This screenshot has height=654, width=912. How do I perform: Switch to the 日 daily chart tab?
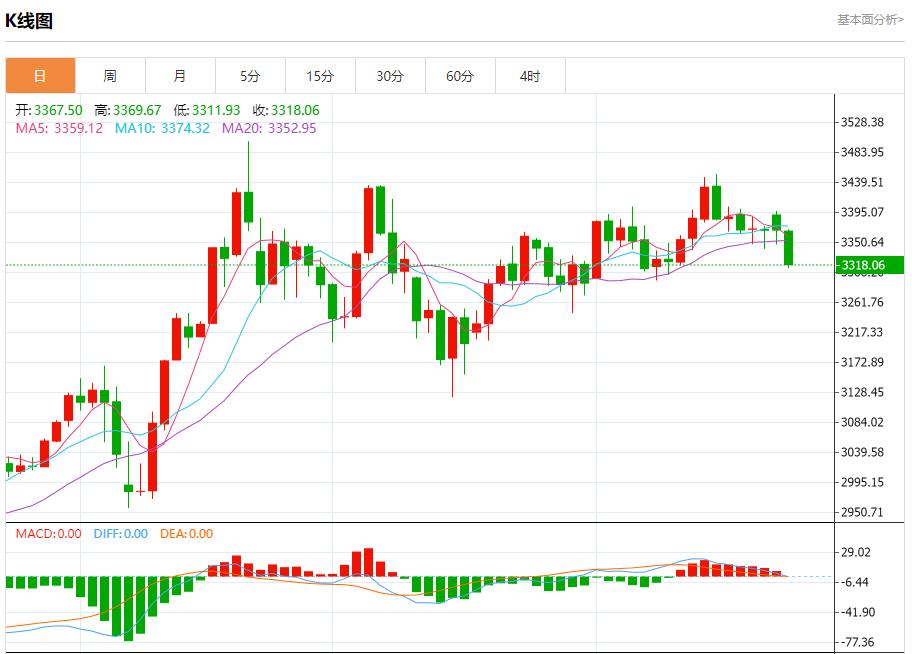40,76
